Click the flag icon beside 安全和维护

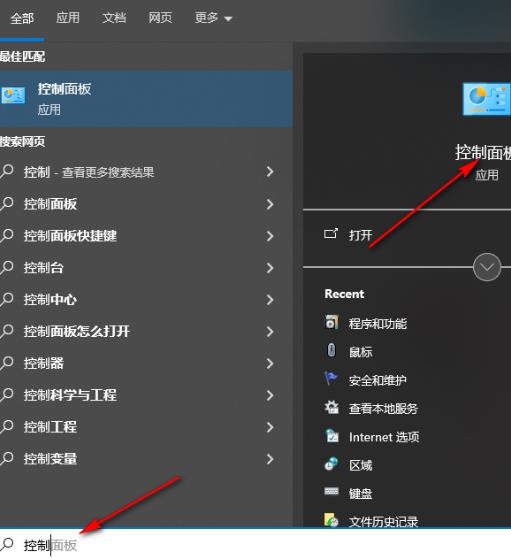(x=331, y=378)
